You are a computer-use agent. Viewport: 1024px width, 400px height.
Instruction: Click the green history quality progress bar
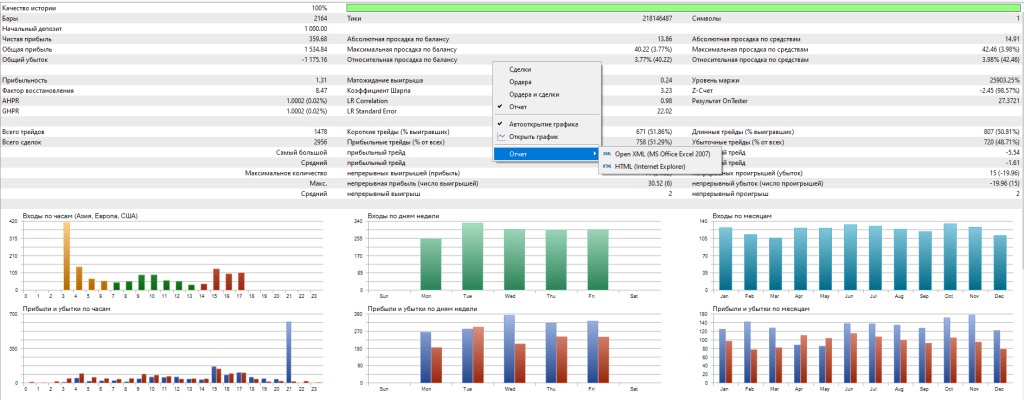pos(682,8)
